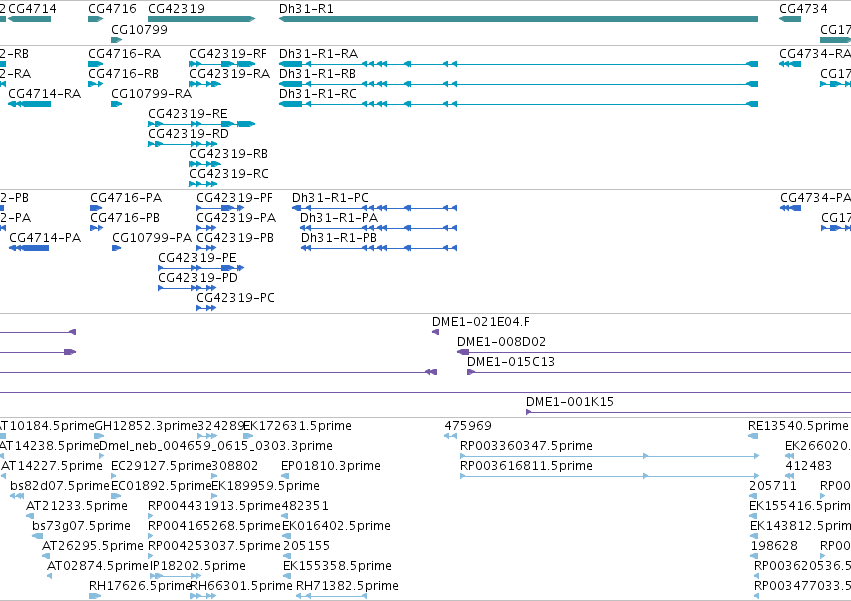Image resolution: width=851 pixels, height=601 pixels.
Task: Click protein CG4716-PA
Action: (x=126, y=198)
